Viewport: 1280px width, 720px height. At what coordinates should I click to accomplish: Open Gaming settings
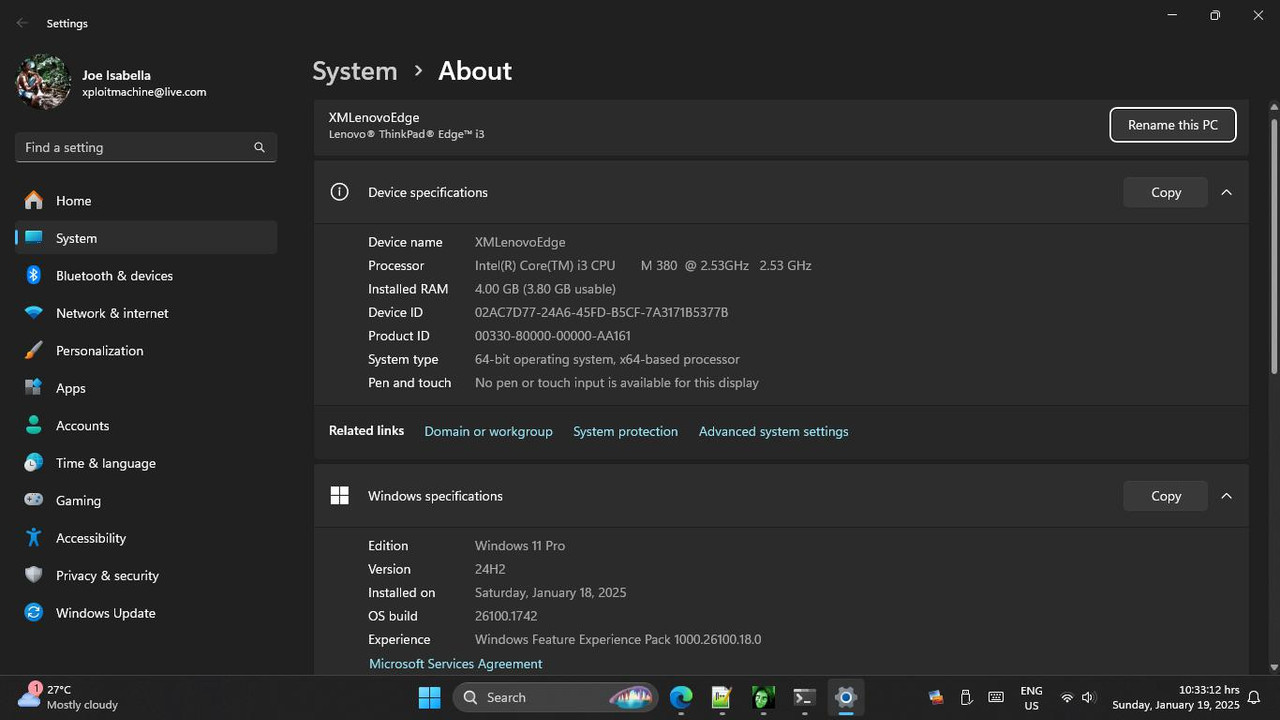click(x=78, y=500)
